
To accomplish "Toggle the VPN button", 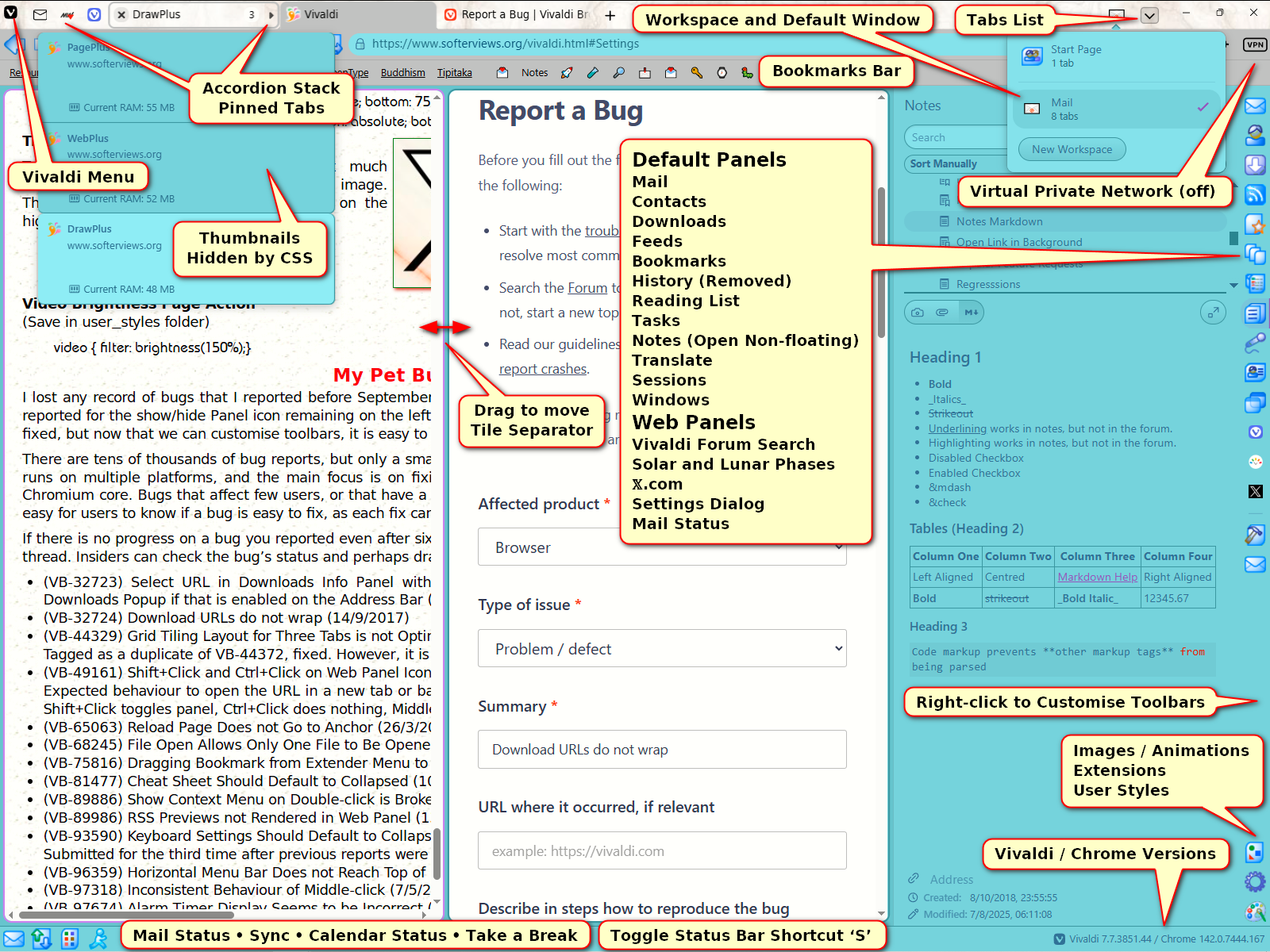I will point(1255,44).
